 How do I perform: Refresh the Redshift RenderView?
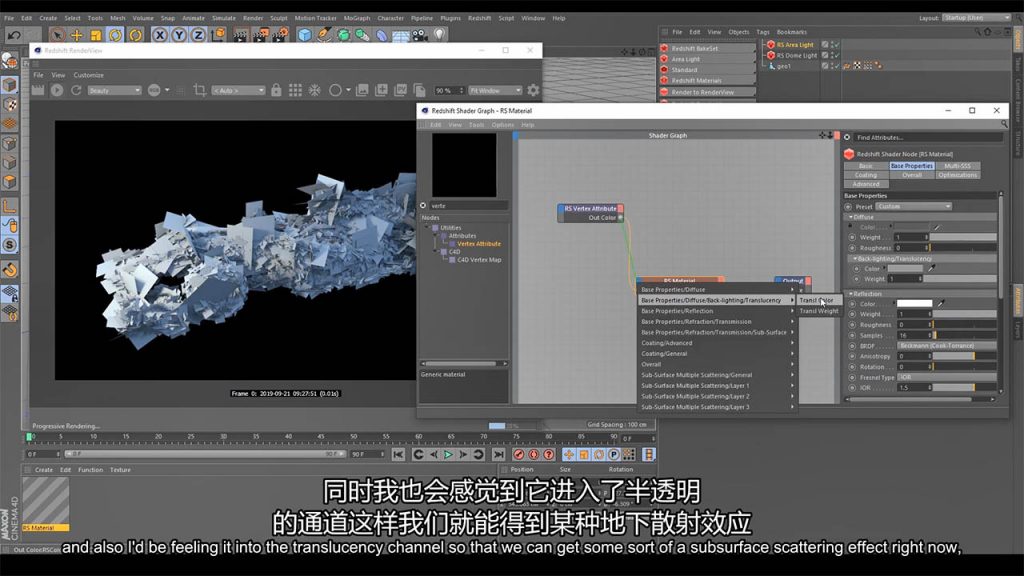pos(76,90)
